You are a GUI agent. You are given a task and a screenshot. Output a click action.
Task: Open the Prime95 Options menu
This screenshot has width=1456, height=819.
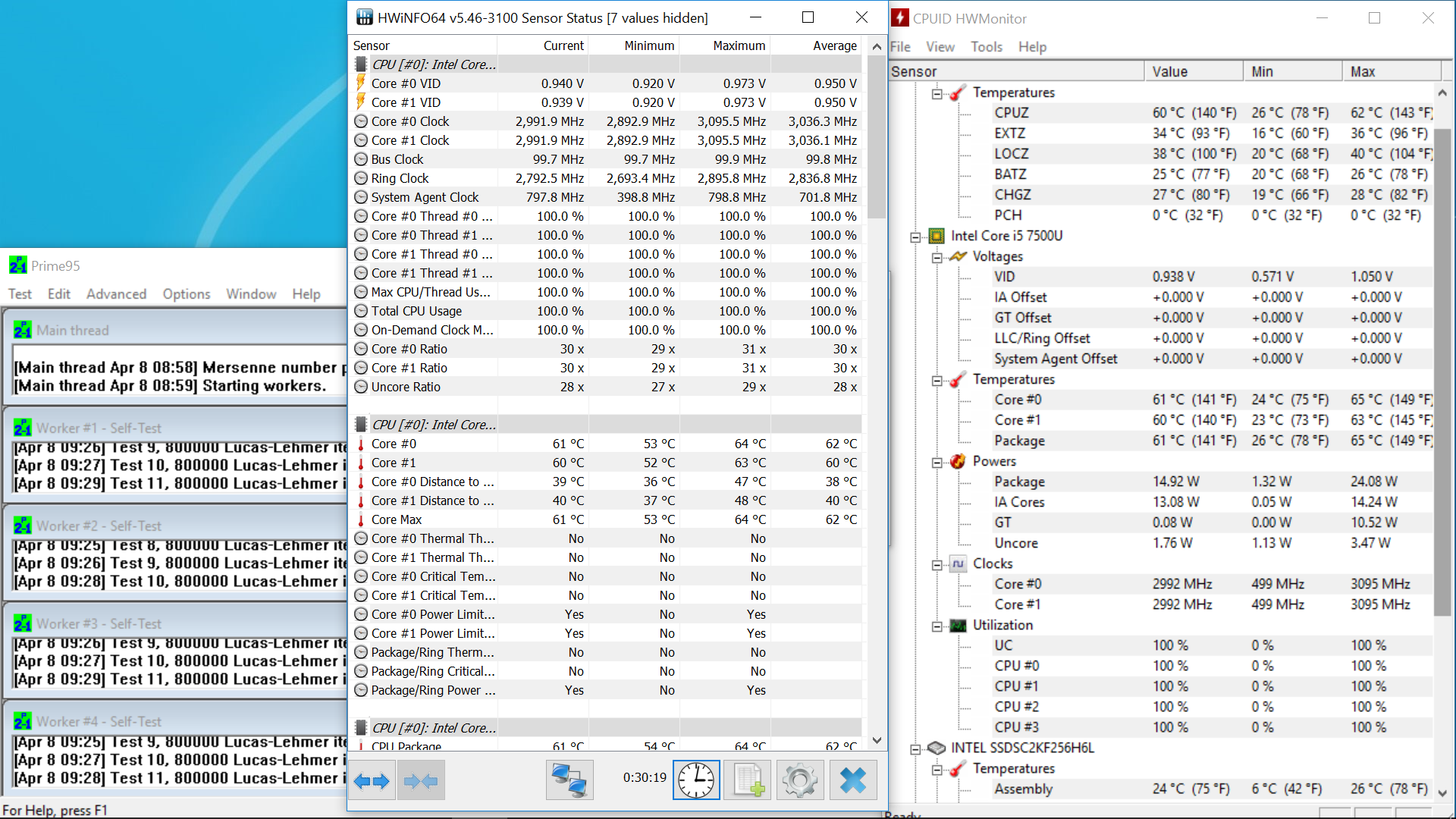pos(187,293)
